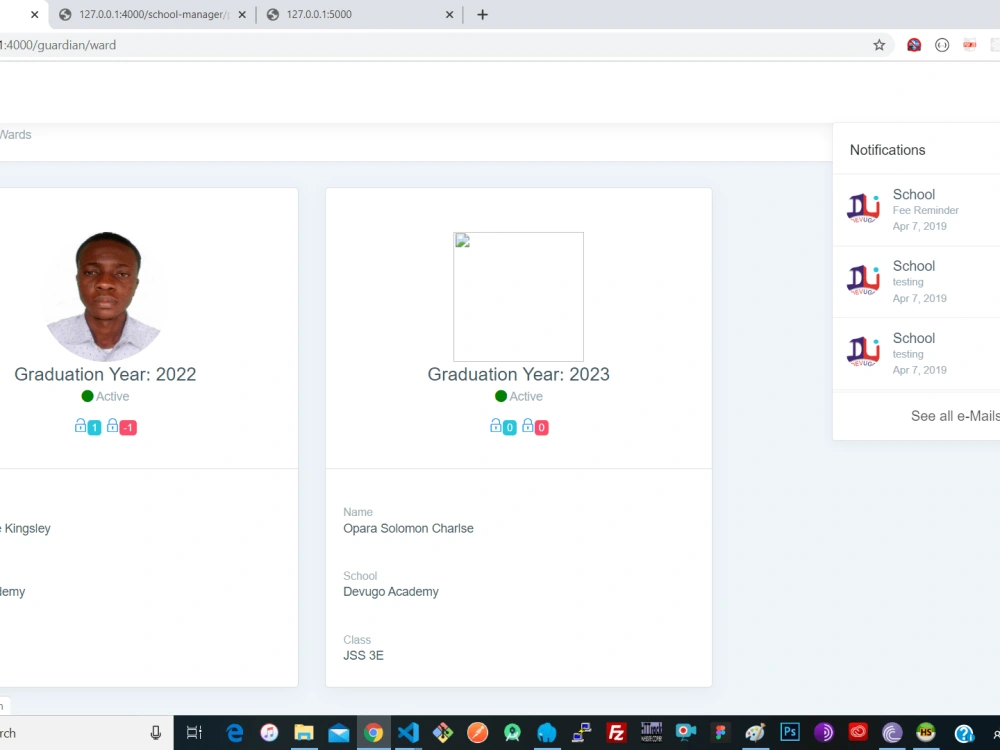Viewport: 1000px width, 750px height.
Task: Open Visual Studio Code from taskbar
Action: (x=408, y=733)
